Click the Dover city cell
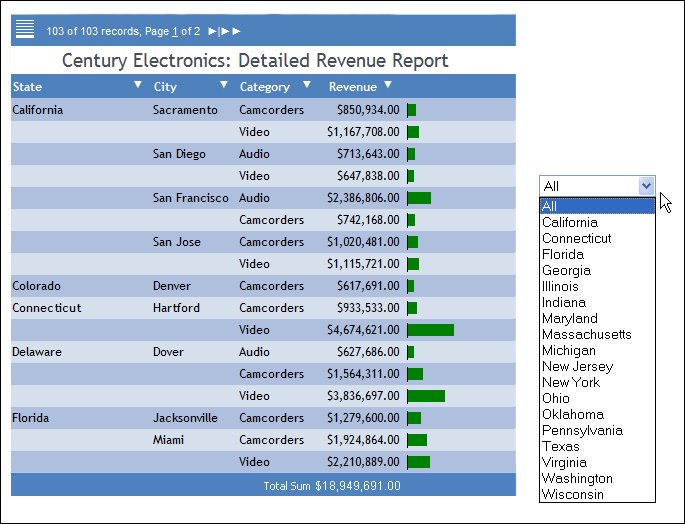 point(168,352)
